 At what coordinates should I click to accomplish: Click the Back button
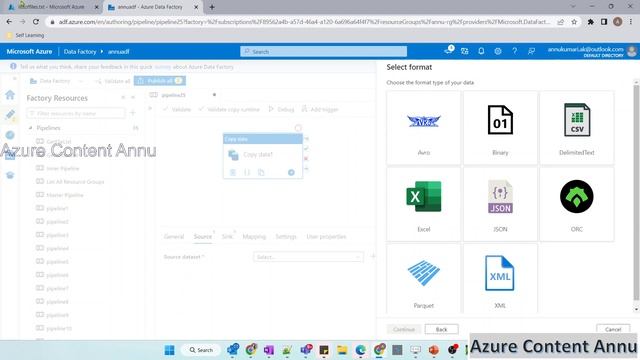click(x=441, y=329)
